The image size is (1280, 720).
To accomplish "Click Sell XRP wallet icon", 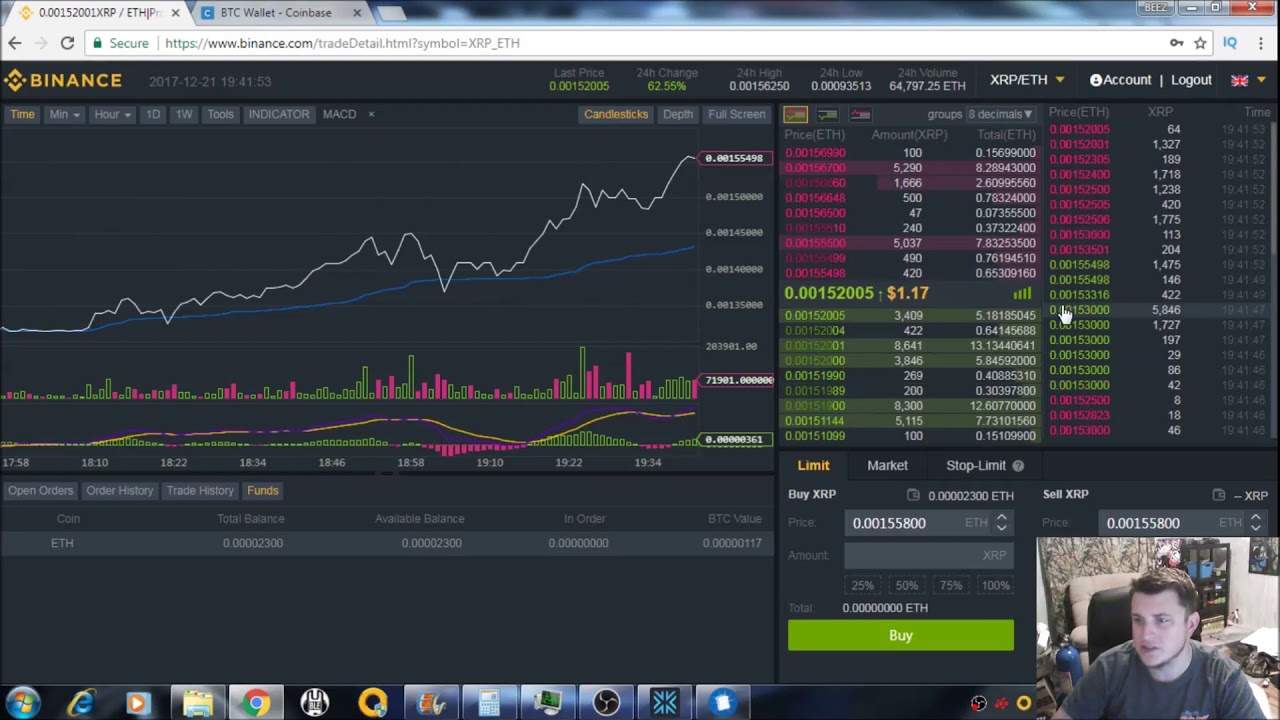I will click(x=1218, y=495).
